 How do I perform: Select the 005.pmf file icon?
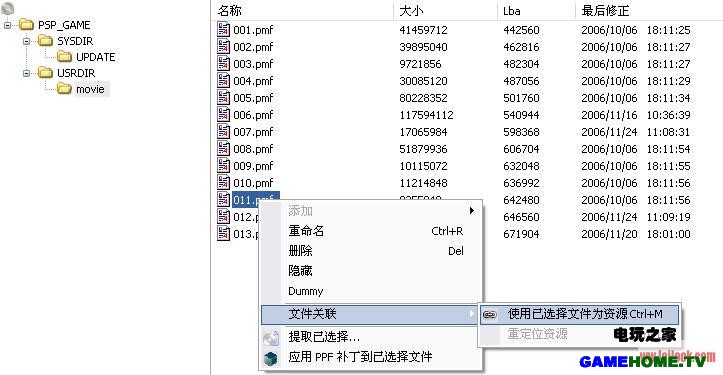[x=223, y=97]
